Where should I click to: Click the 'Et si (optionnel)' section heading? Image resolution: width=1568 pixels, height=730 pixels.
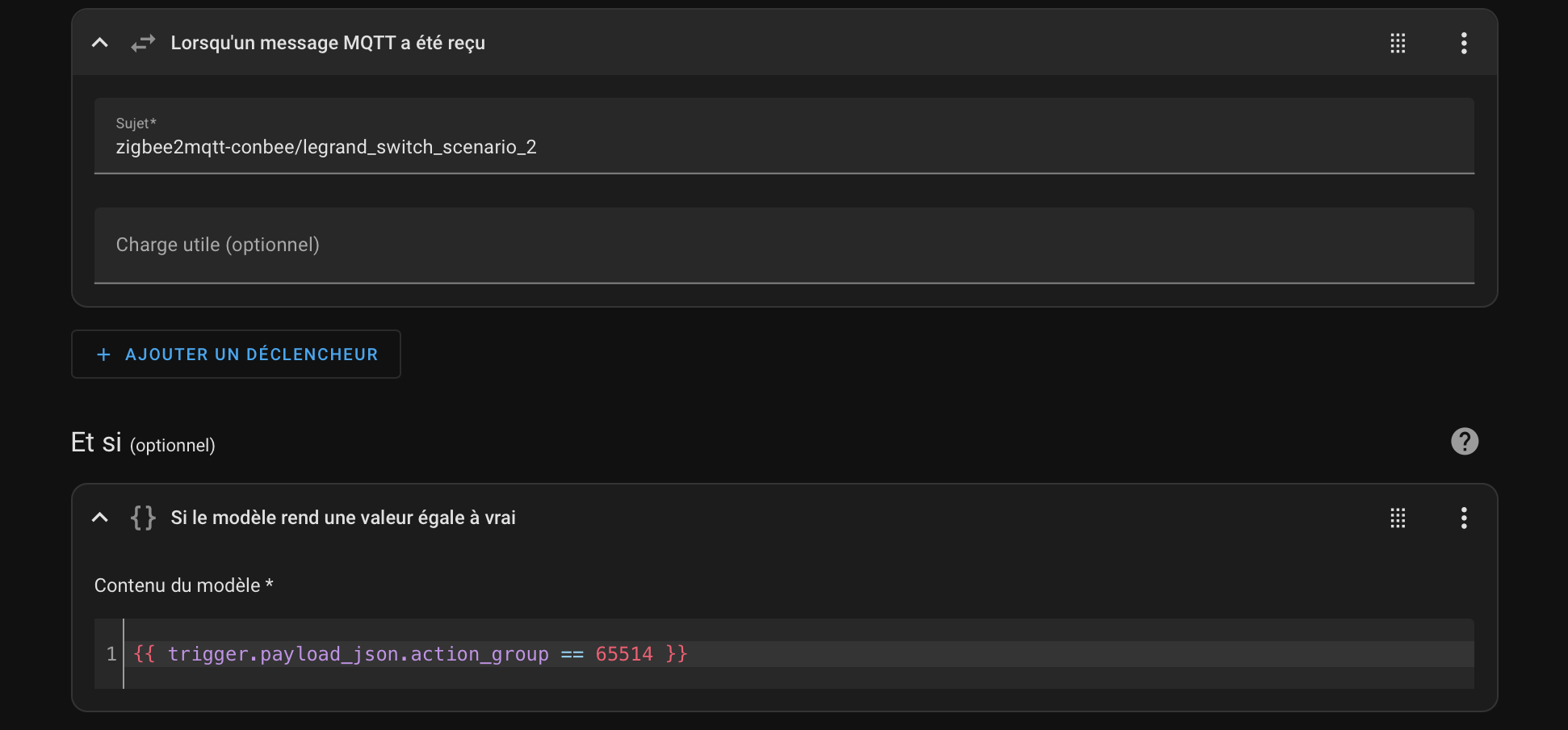pyautogui.click(x=143, y=443)
